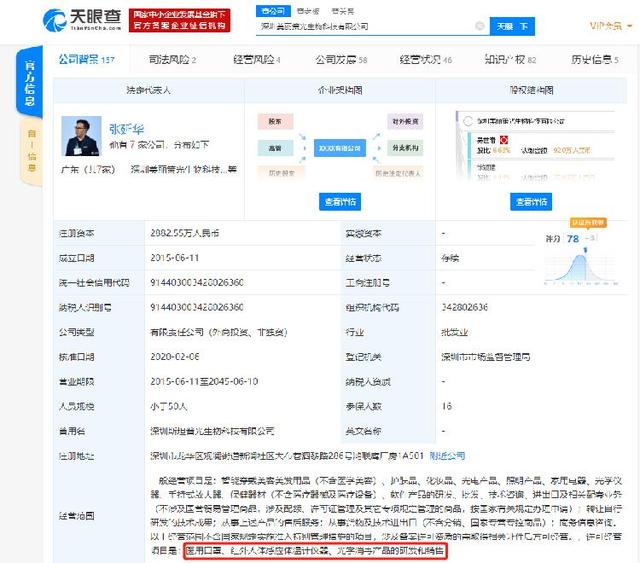Click registered capital 2882.55万人民币 value
Image resolution: width=640 pixels, height=563 pixels.
point(184,233)
